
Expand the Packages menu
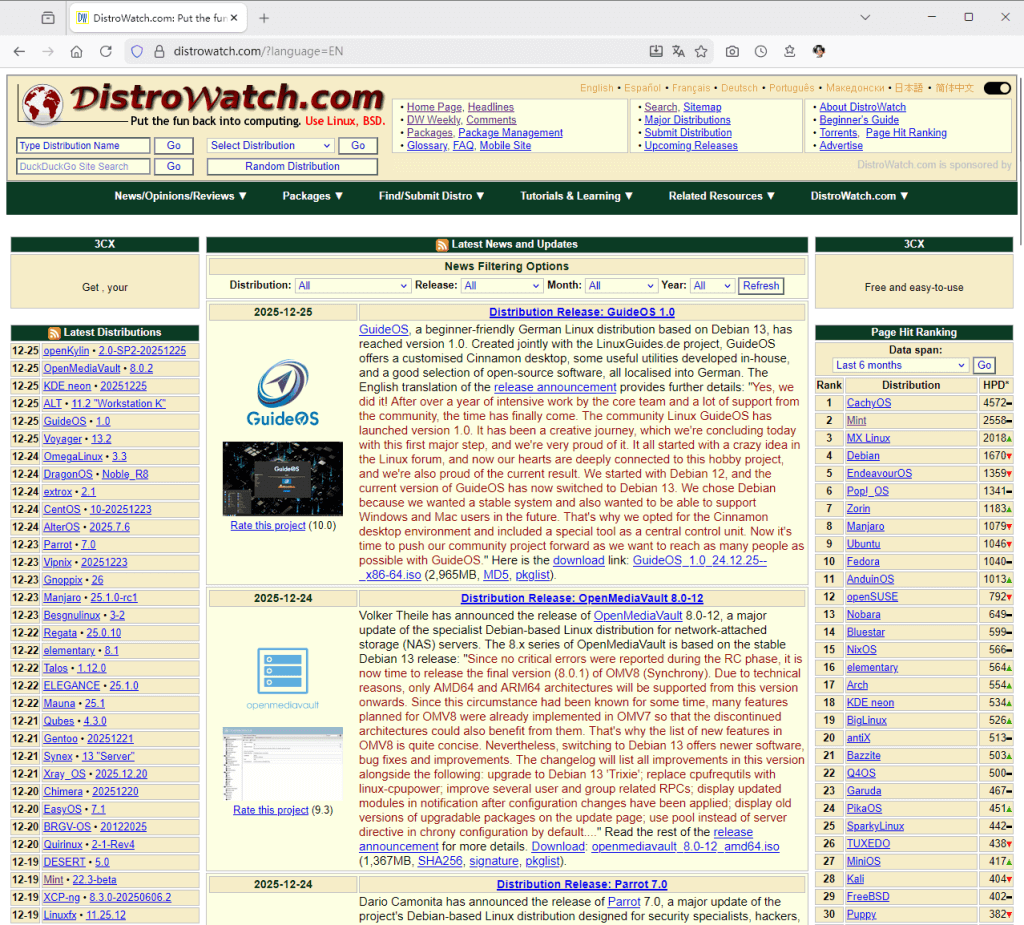point(312,196)
